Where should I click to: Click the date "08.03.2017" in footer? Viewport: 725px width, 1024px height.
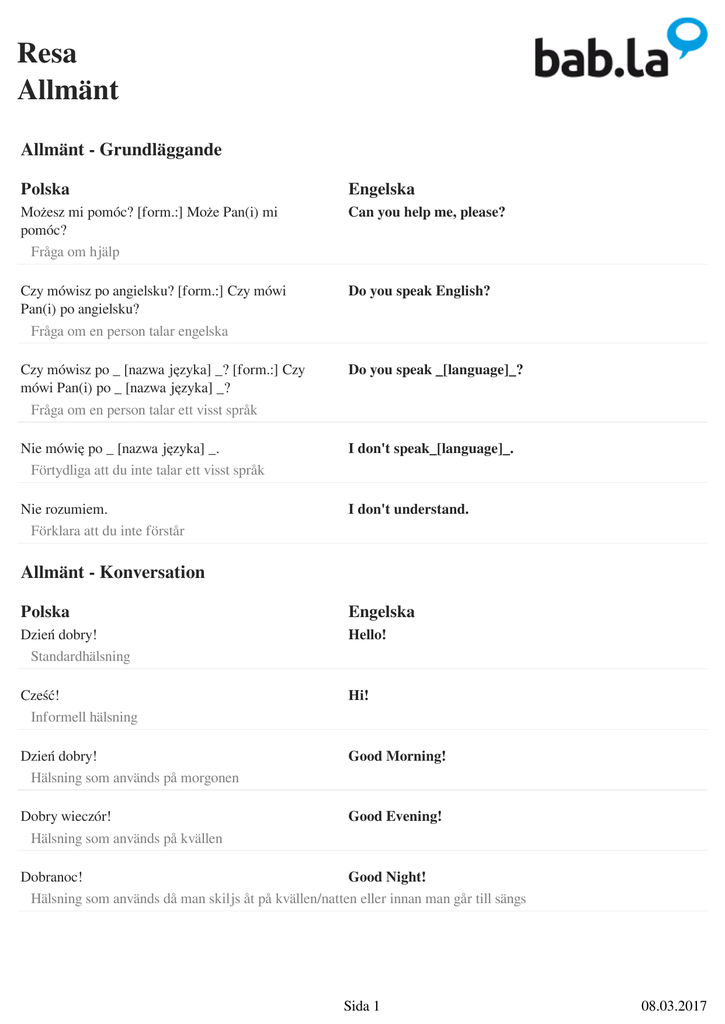(x=673, y=1006)
